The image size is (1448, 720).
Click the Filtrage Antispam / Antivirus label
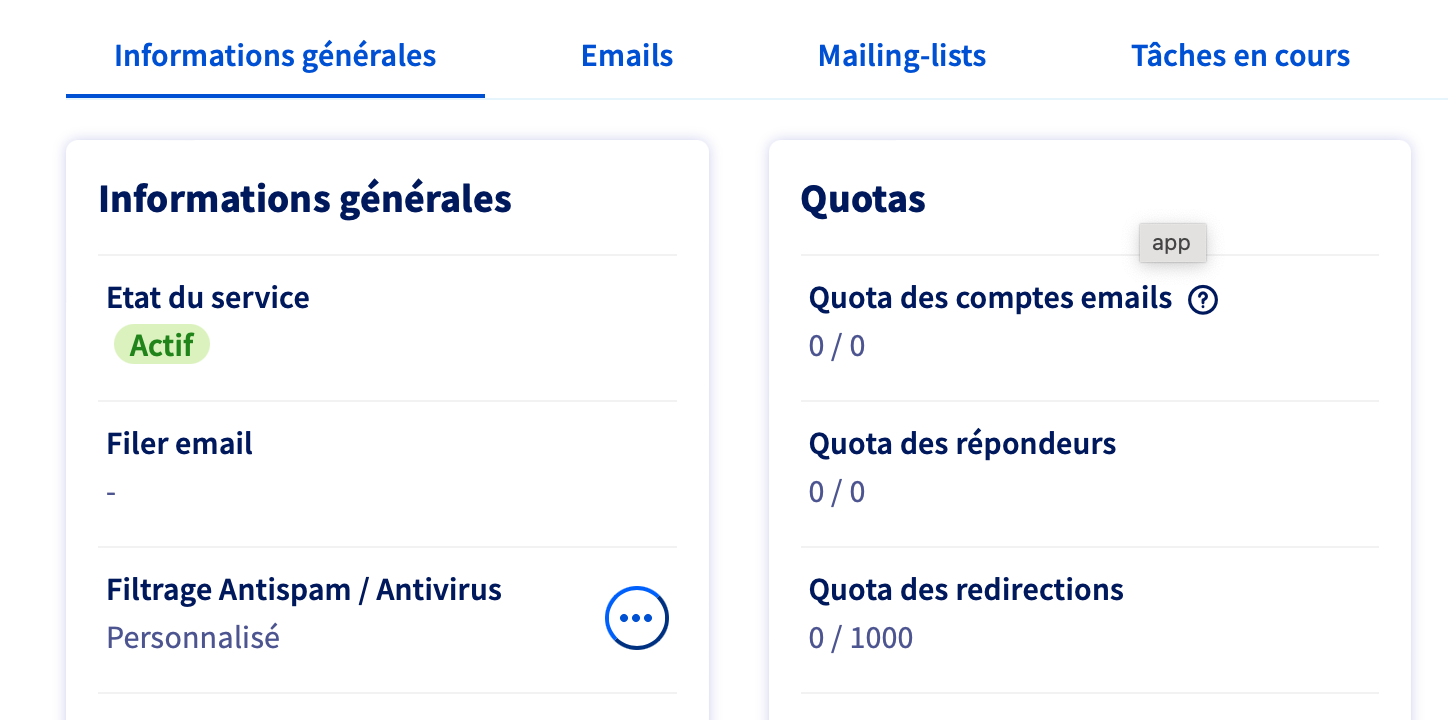point(304,589)
